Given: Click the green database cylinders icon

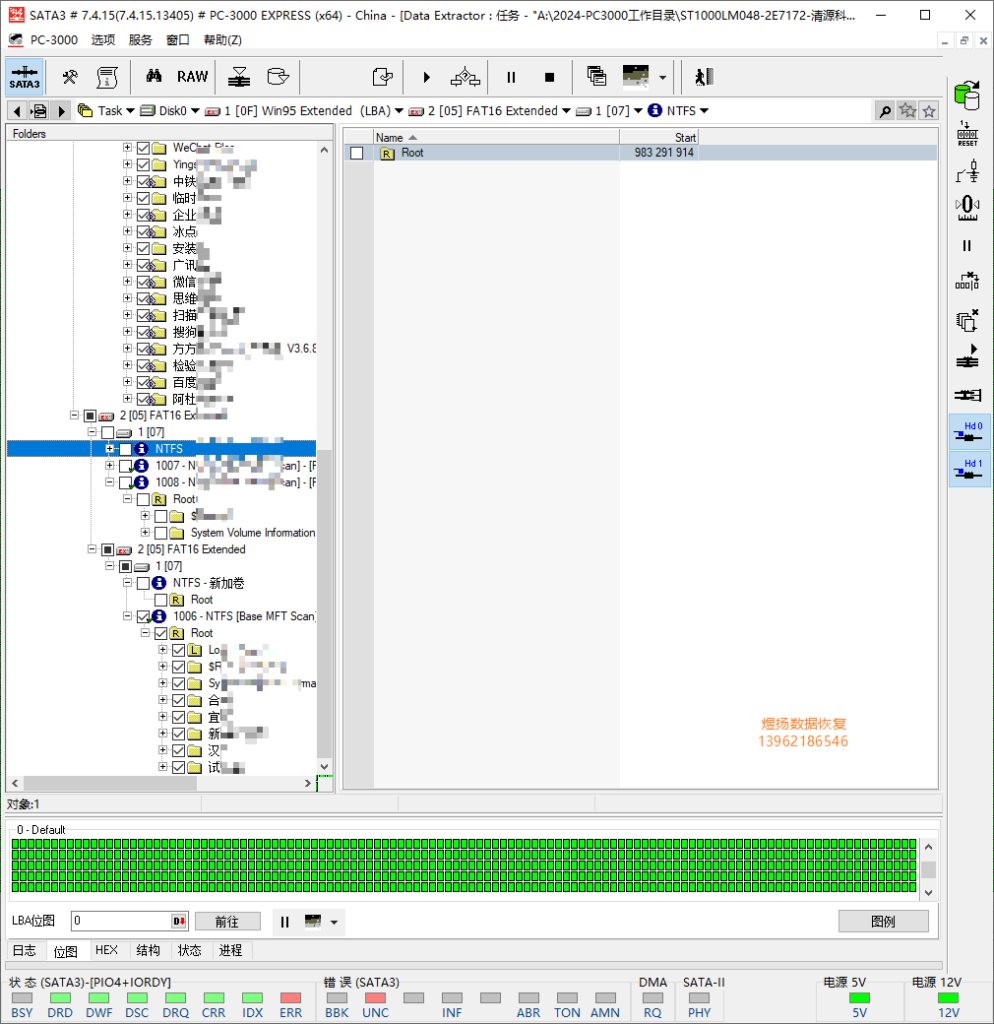Looking at the screenshot, I should (967, 95).
